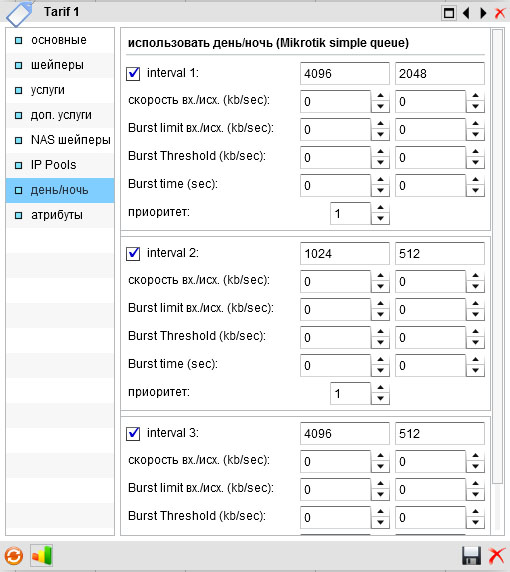Decrease interval 1 incoming Burst time
The width and height of the screenshot is (510, 572).
[x=380, y=191]
